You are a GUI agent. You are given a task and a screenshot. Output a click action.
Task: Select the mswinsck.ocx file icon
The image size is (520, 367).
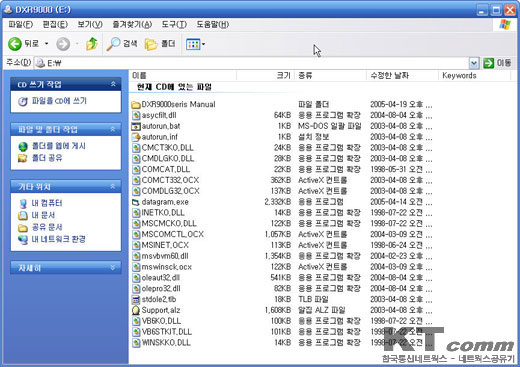(x=136, y=267)
